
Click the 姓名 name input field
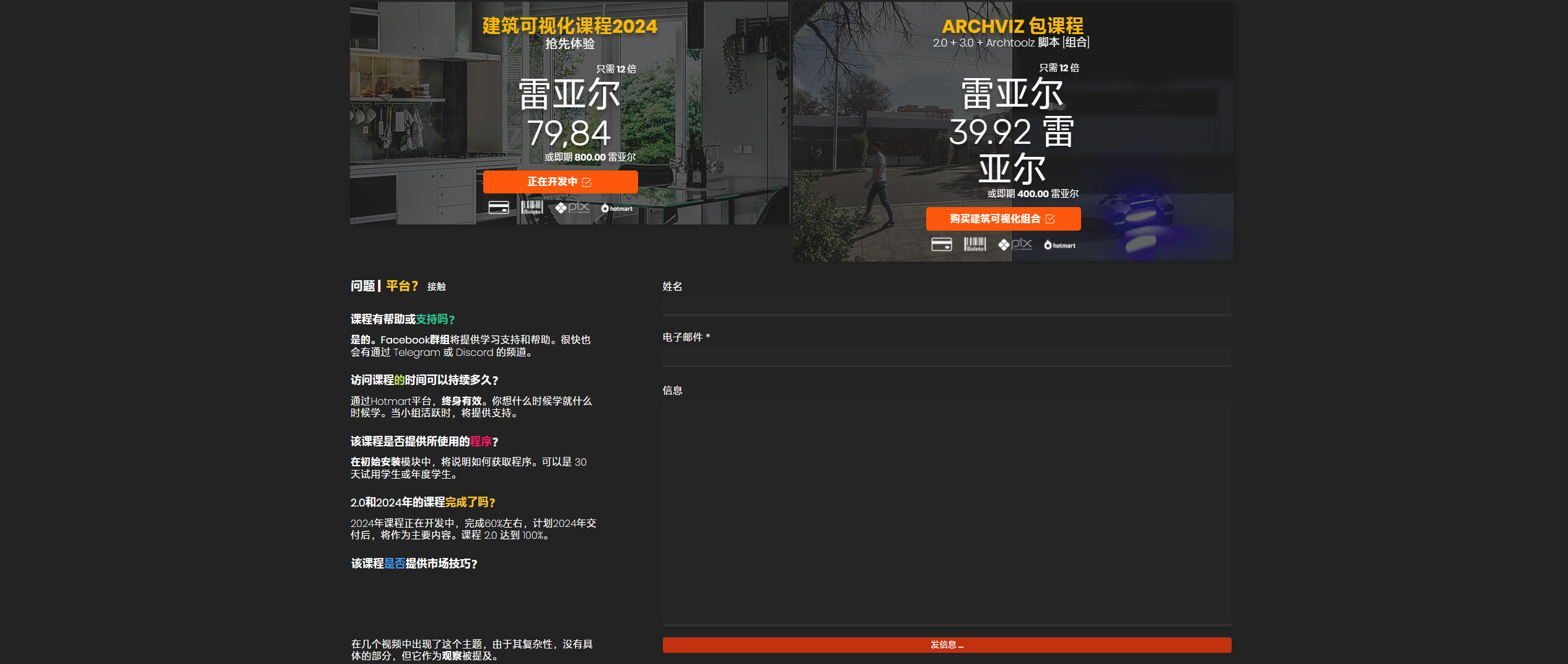[x=947, y=306]
